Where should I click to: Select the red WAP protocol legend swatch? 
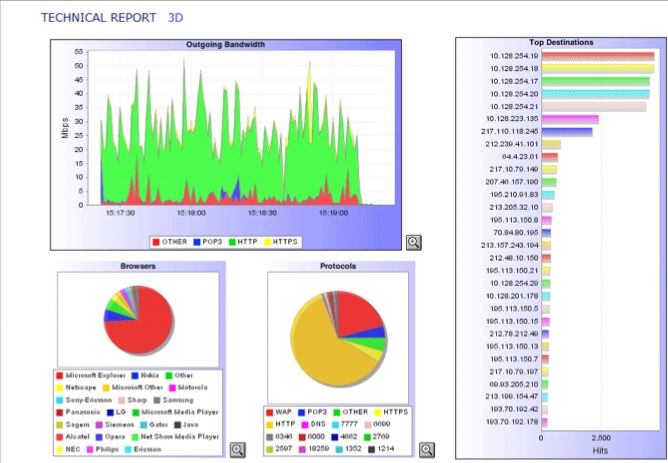(x=270, y=412)
